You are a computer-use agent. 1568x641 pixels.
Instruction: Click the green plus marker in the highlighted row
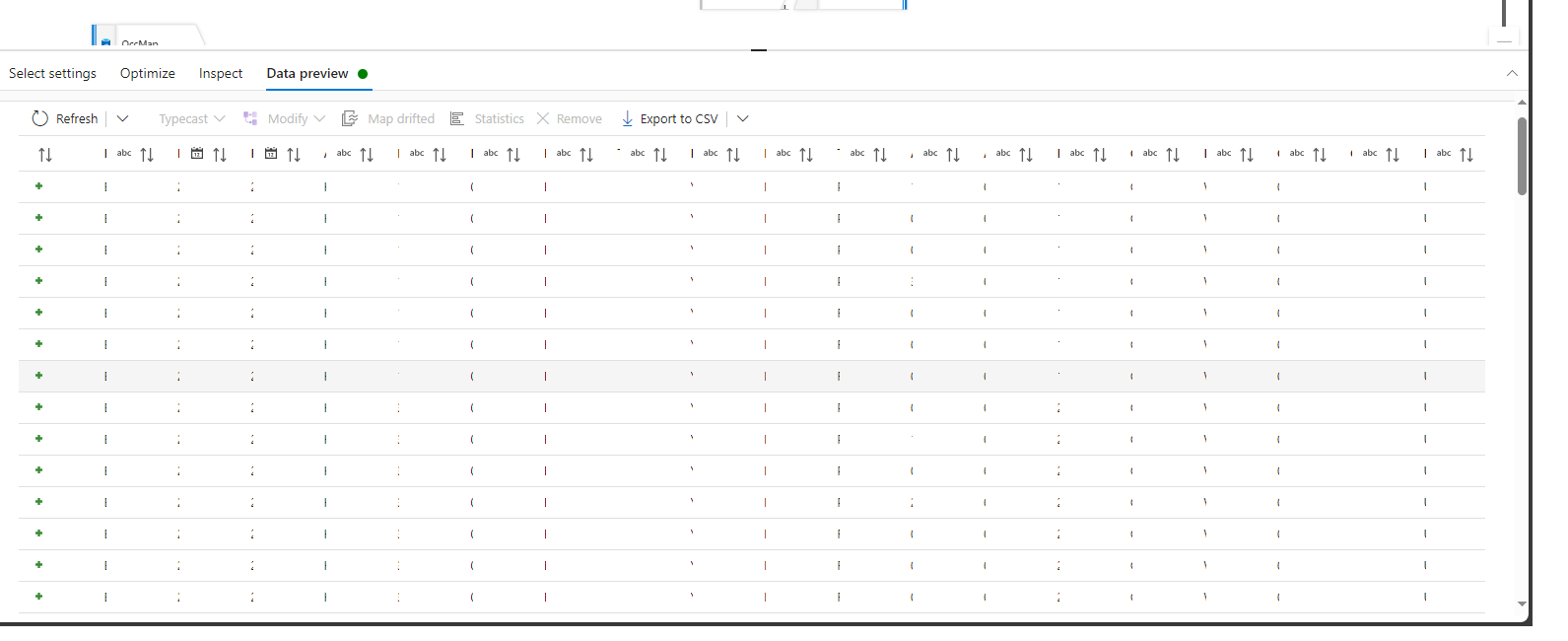pyautogui.click(x=39, y=376)
